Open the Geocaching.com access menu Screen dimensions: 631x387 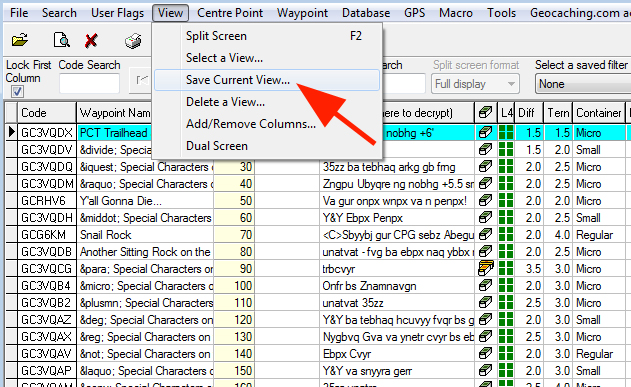579,13
